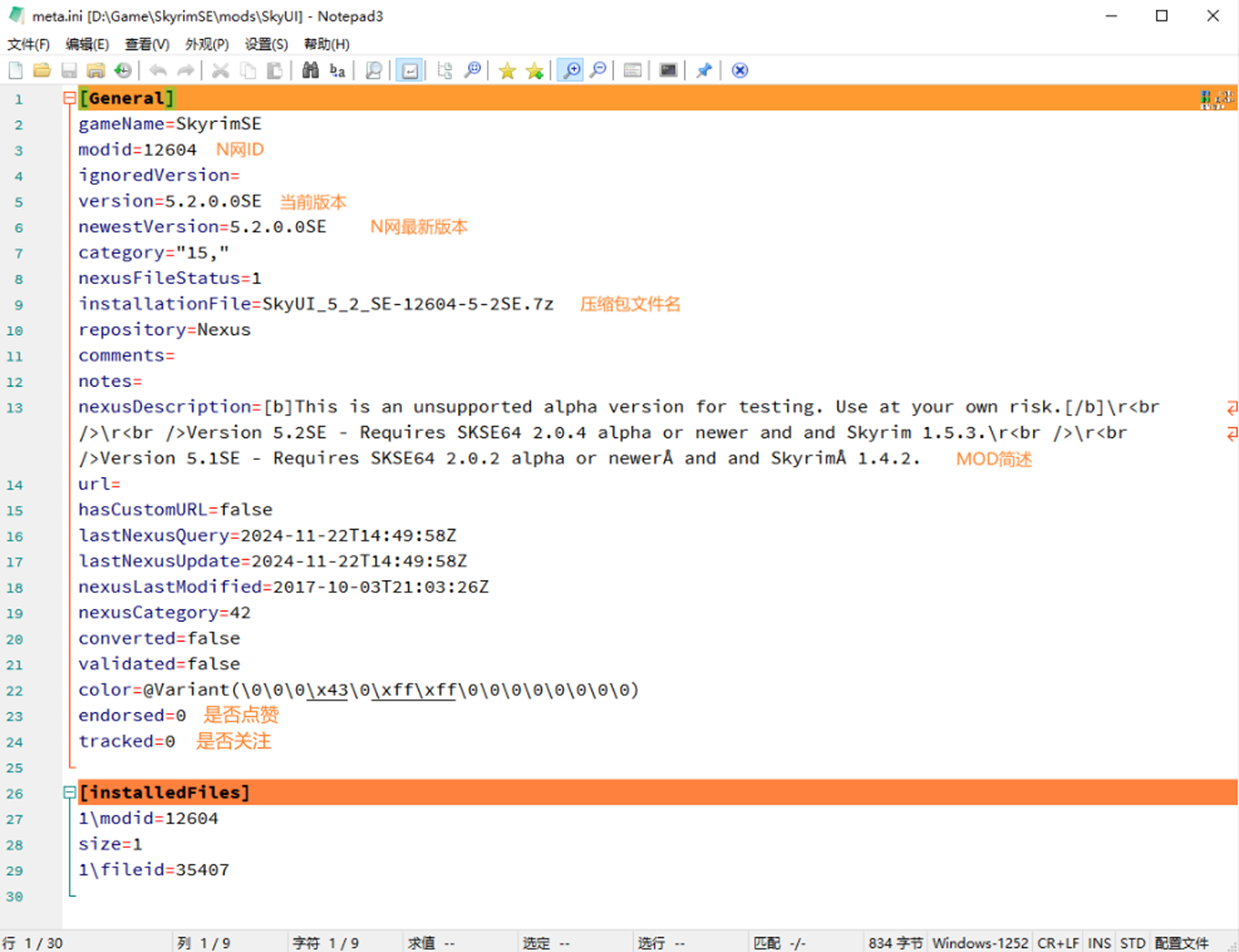Click the installationFile=SkyUI_5_2_SE line
Viewport: 1239px width, 952px height.
316,304
